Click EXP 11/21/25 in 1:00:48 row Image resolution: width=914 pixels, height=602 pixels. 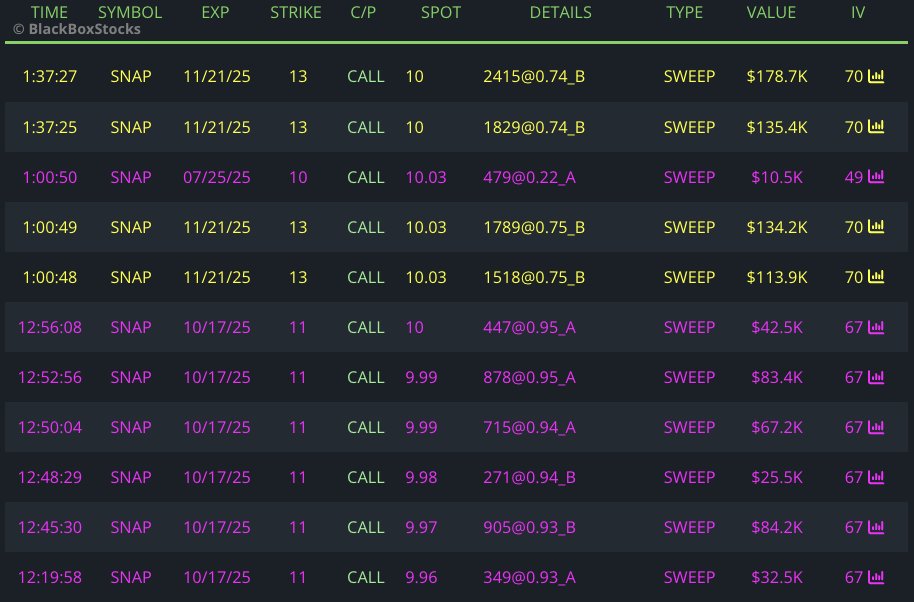pos(217,277)
